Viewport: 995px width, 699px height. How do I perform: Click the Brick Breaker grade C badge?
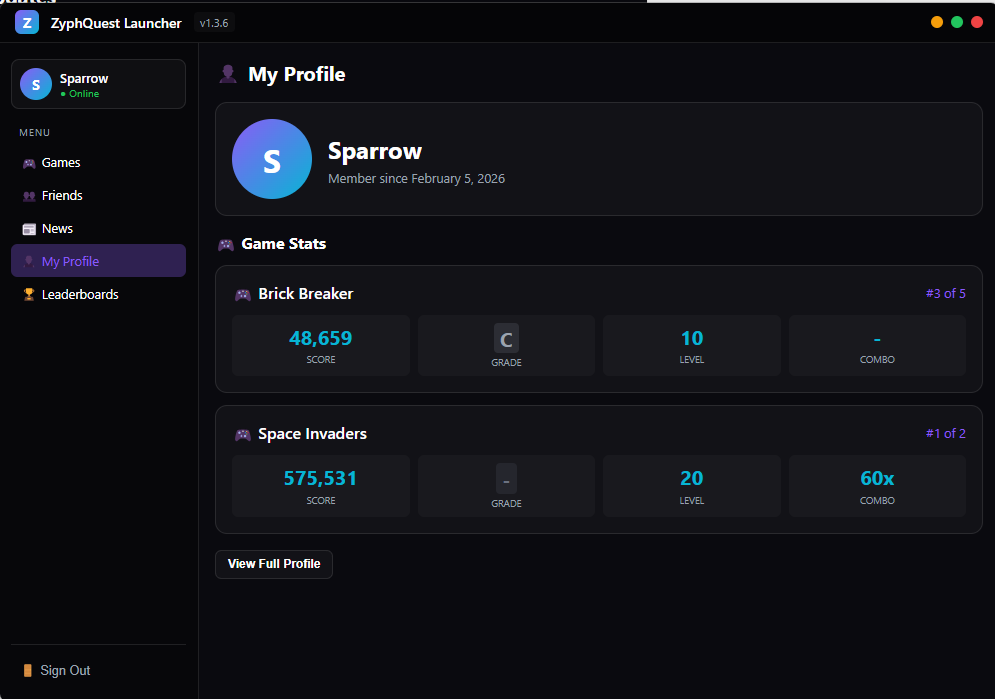pyautogui.click(x=506, y=339)
